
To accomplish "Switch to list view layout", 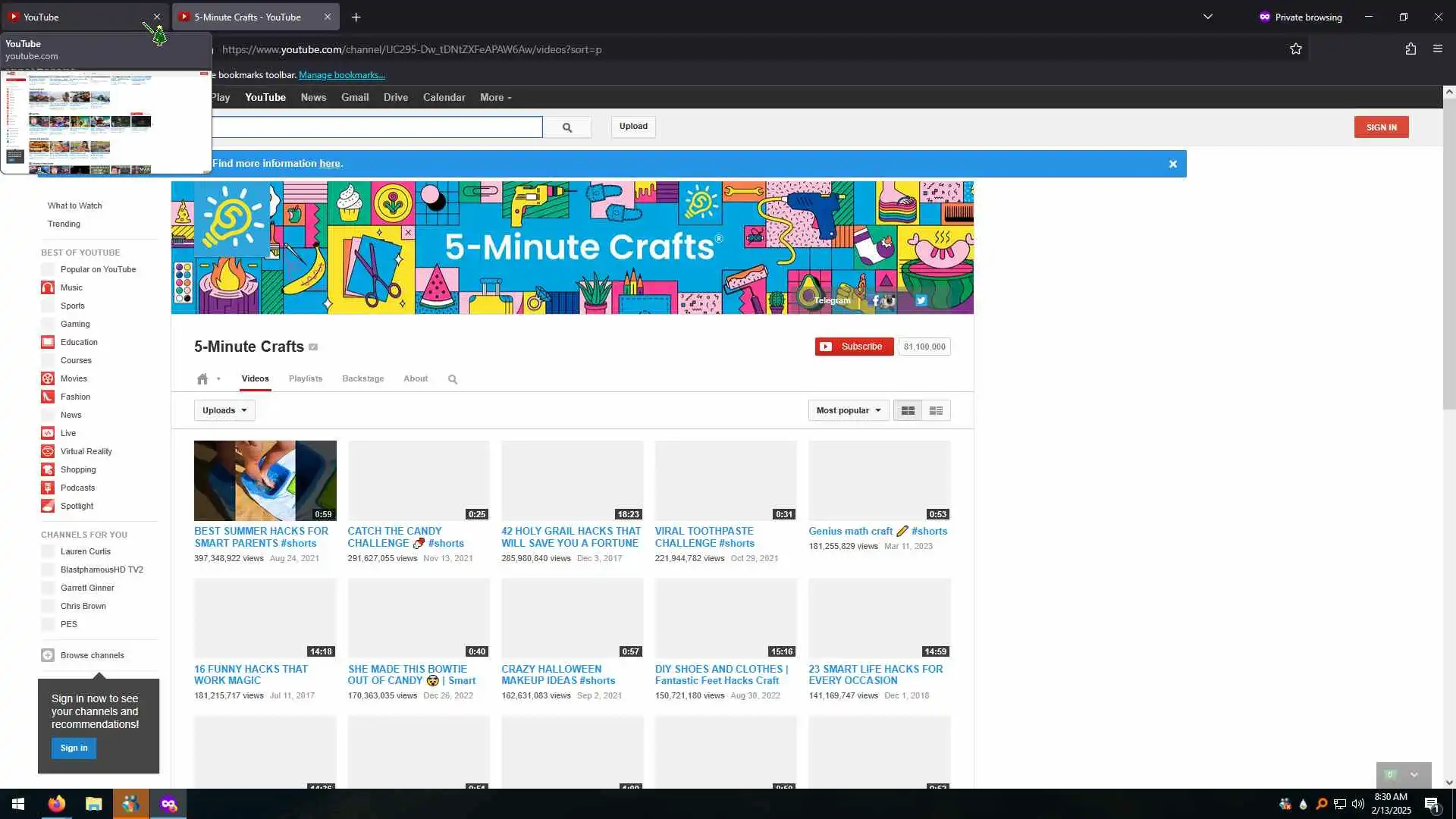I will tap(936, 411).
